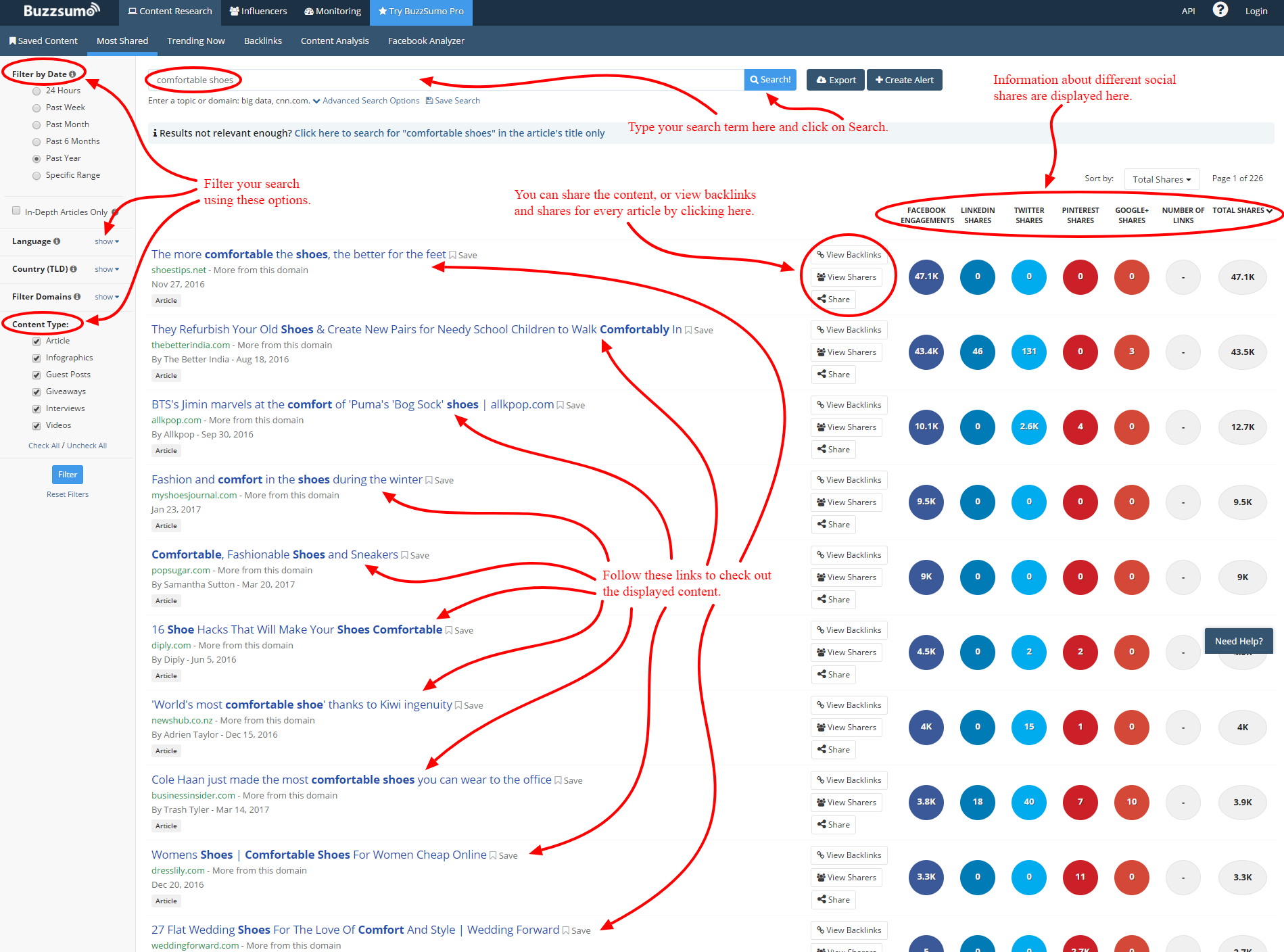
Task: Share the popsugar.com article
Action: [x=834, y=600]
